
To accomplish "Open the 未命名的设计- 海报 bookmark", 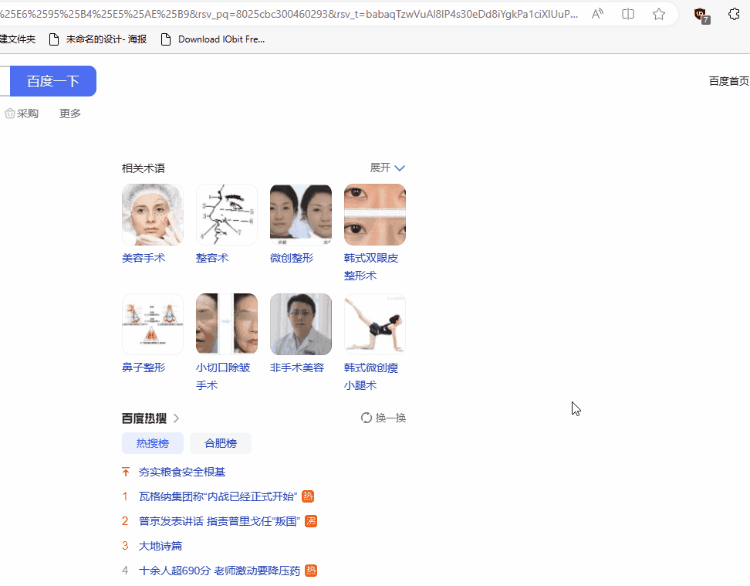I will 98,39.
